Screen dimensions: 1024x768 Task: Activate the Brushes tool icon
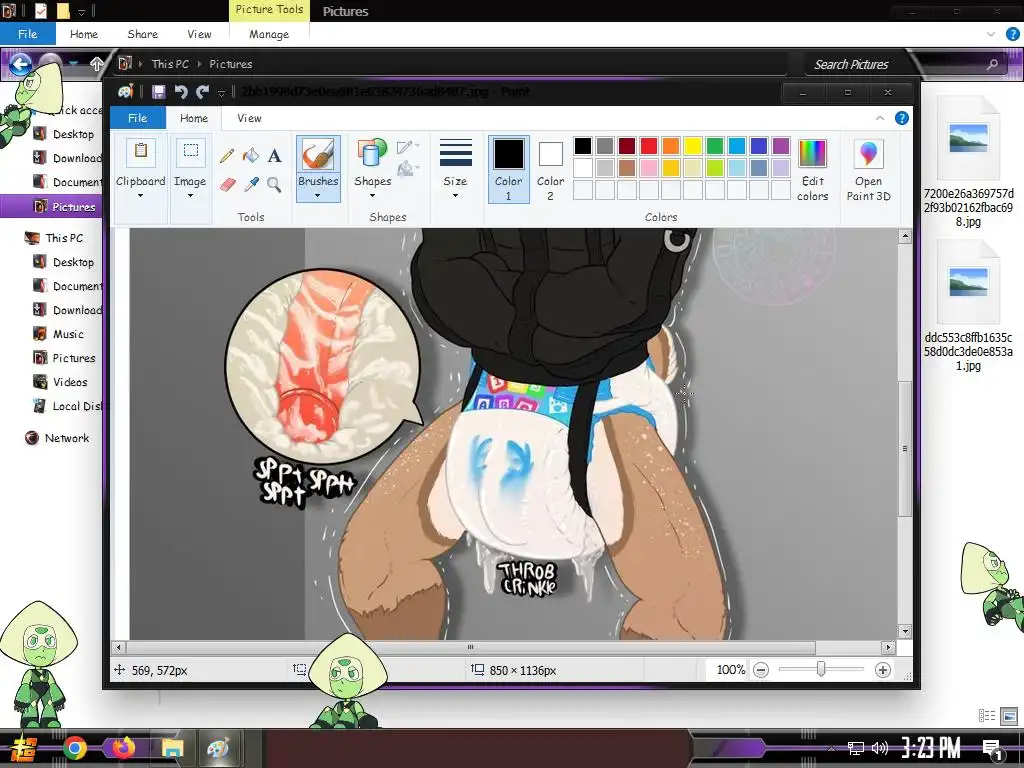318,155
